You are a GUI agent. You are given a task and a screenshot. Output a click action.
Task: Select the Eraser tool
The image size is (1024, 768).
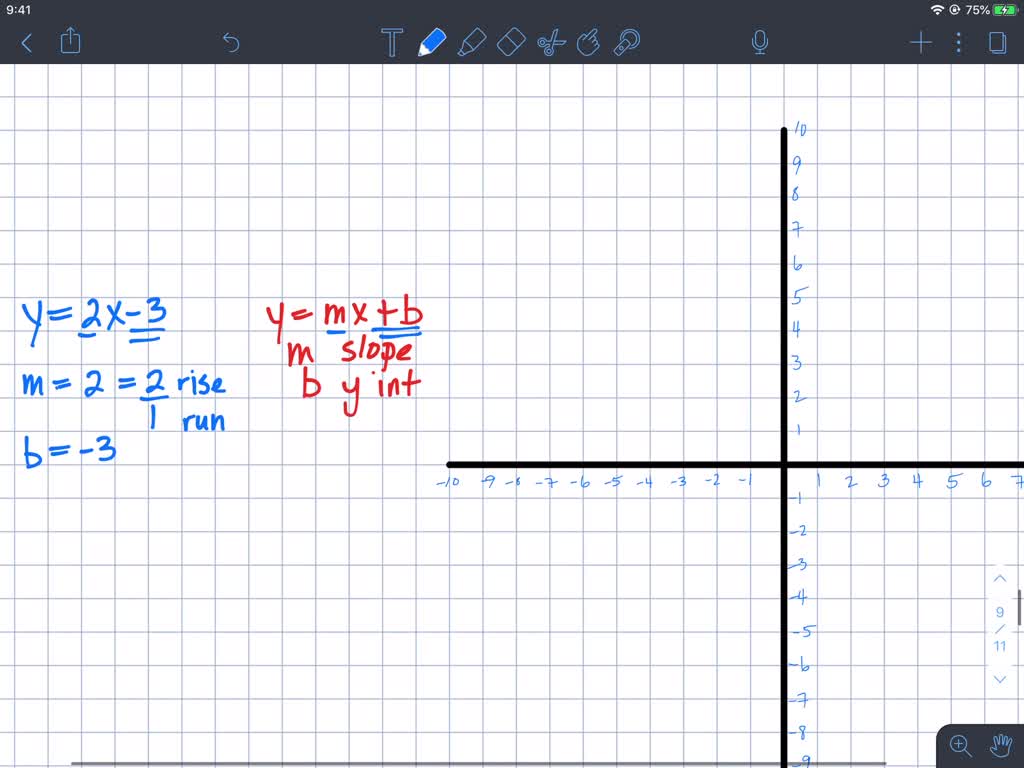(511, 42)
